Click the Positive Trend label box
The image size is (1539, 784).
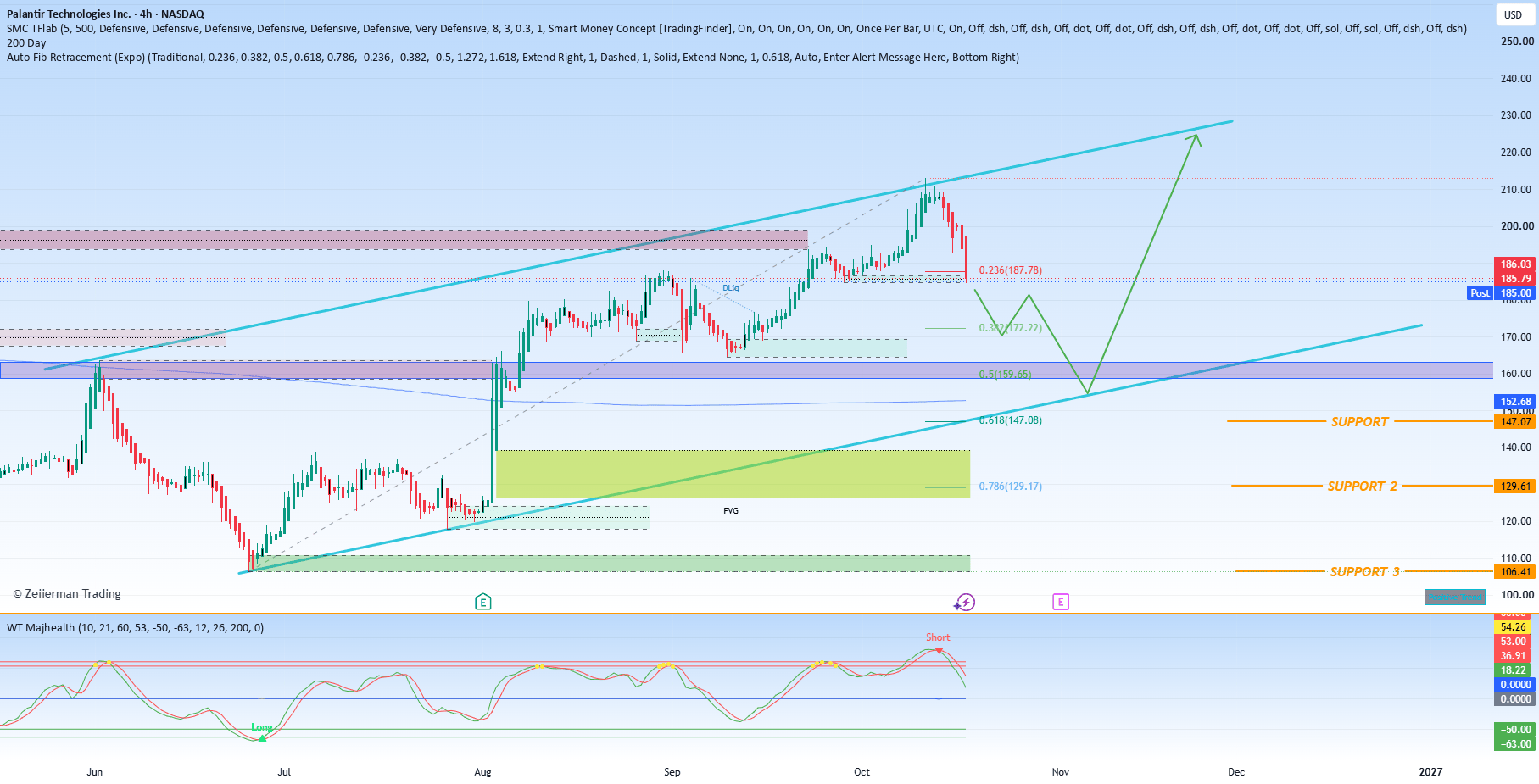[x=1455, y=598]
